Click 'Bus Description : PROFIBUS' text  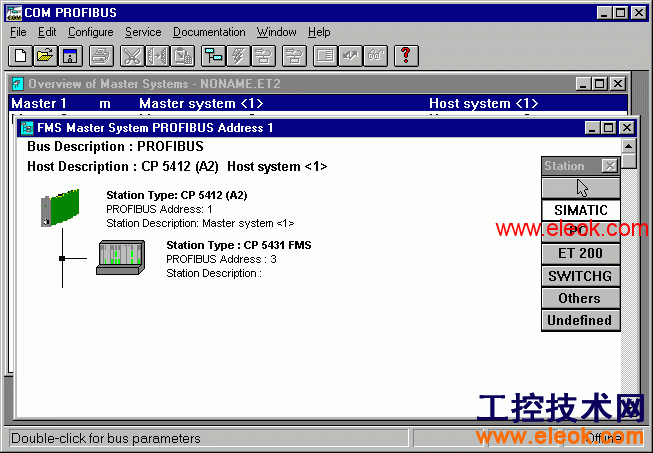coord(115,147)
